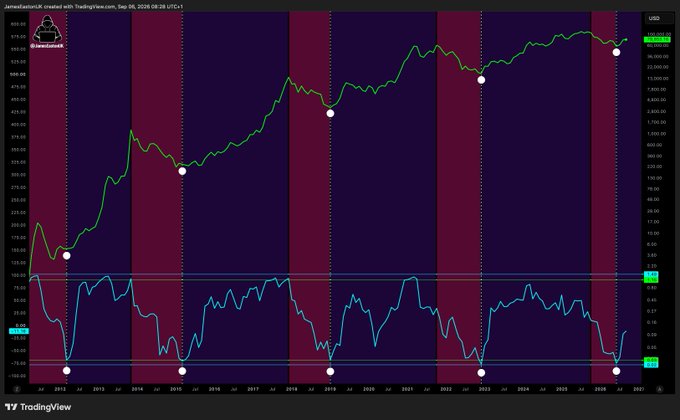Click the TradingView logo
The width and height of the screenshot is (680, 420).
coord(38,407)
